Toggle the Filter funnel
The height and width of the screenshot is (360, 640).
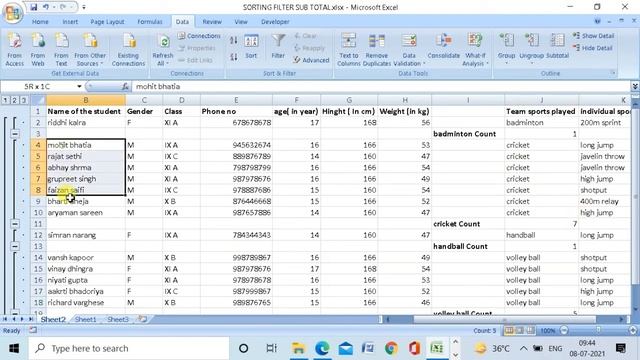(x=278, y=47)
